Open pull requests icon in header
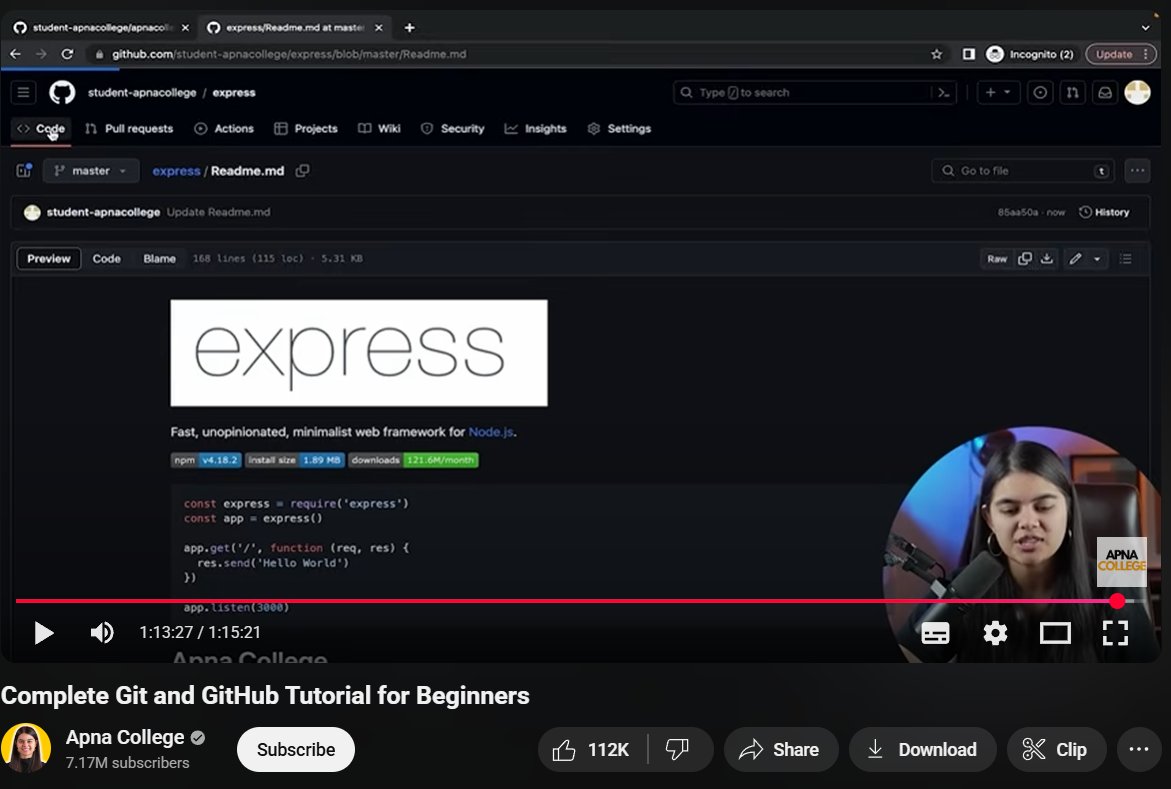This screenshot has width=1171, height=789. pyautogui.click(x=1072, y=93)
